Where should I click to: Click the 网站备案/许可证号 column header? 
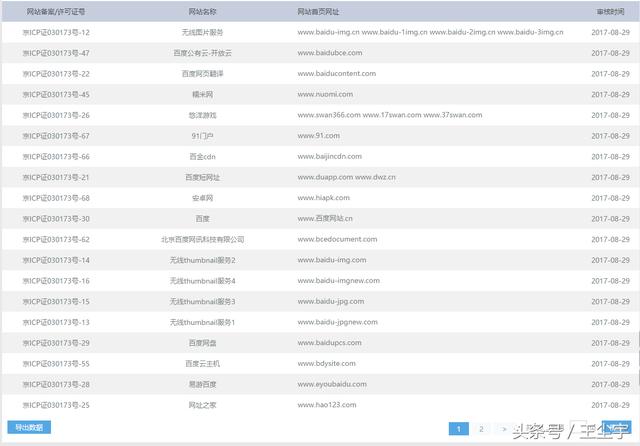[56, 11]
